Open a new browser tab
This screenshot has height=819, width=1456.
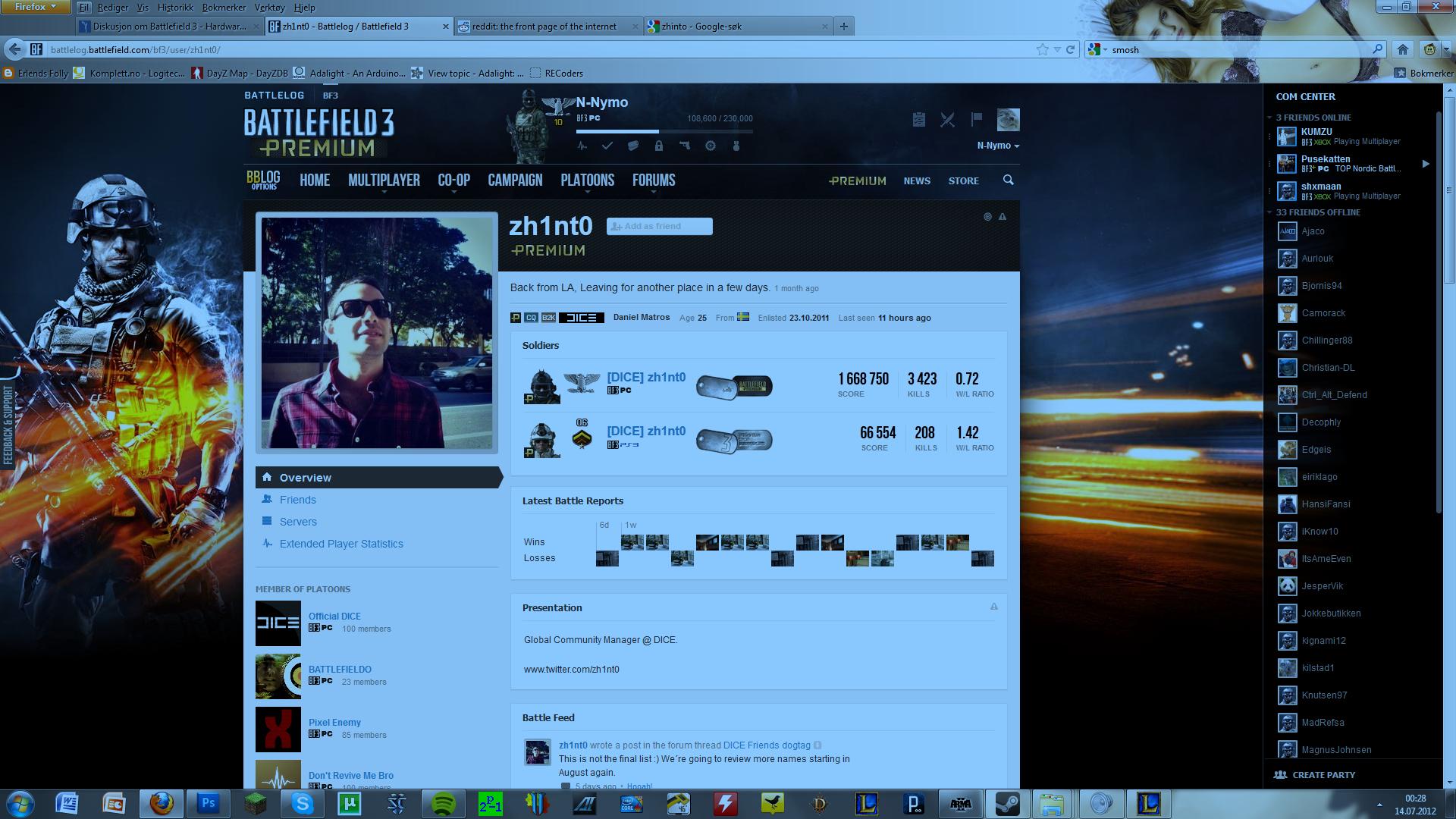[843, 26]
